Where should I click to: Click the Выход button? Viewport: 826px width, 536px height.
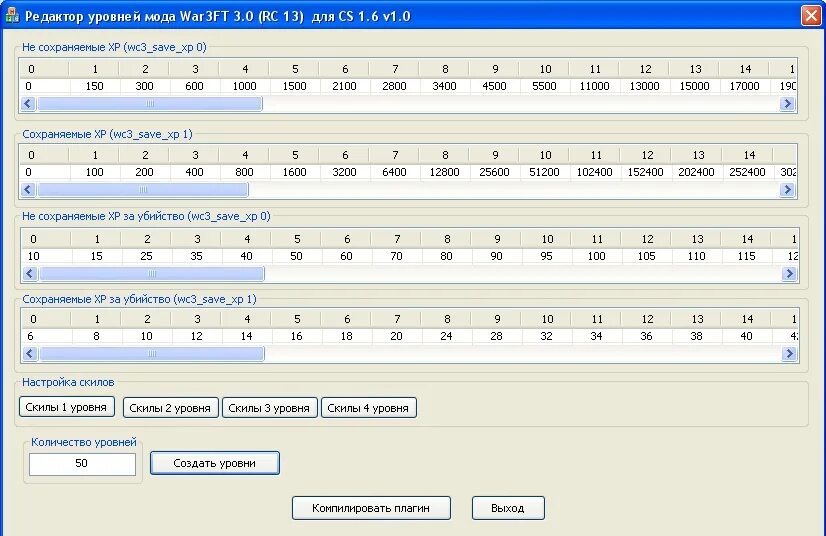[x=508, y=508]
